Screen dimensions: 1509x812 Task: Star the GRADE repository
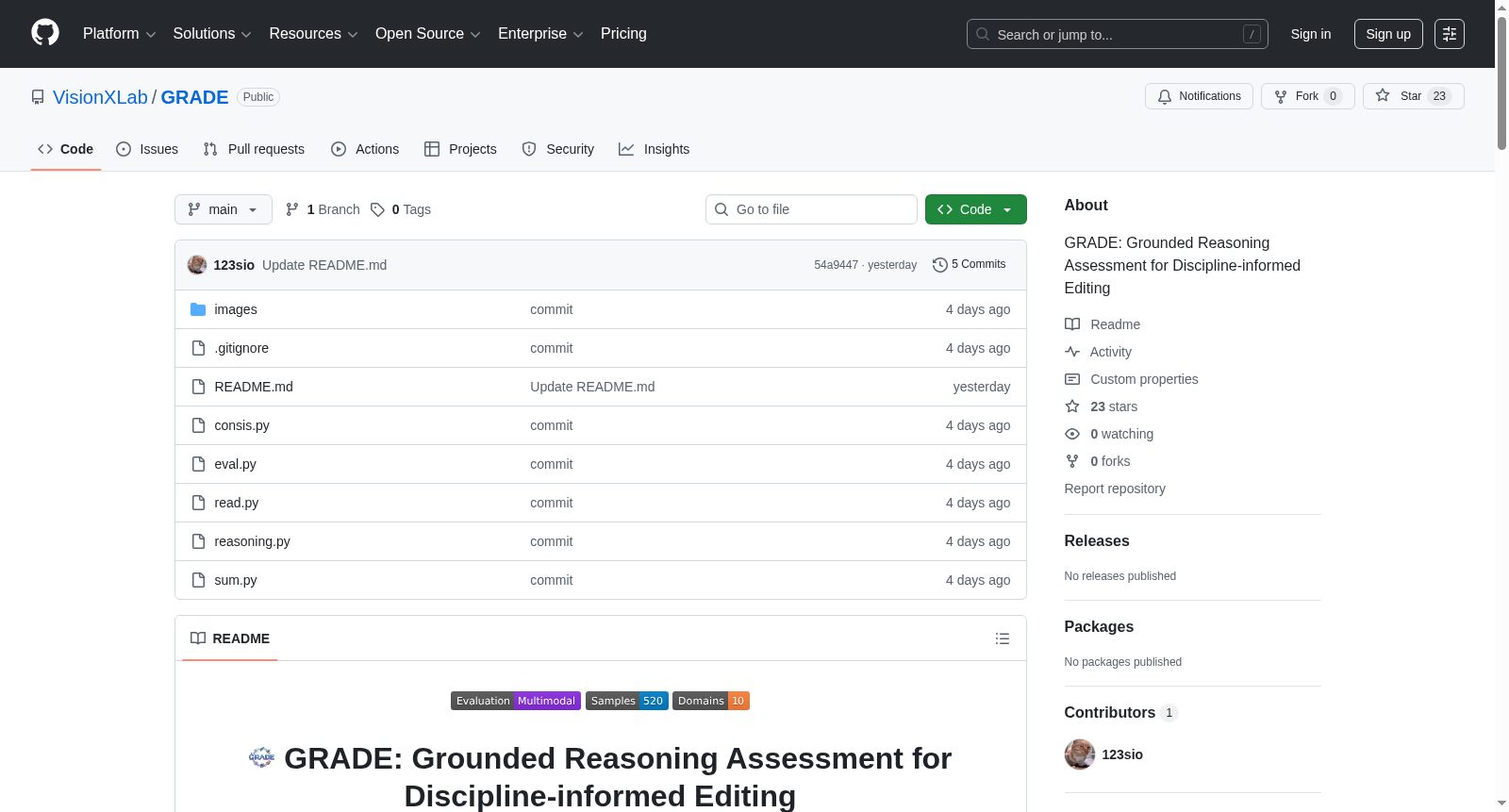[x=1413, y=96]
